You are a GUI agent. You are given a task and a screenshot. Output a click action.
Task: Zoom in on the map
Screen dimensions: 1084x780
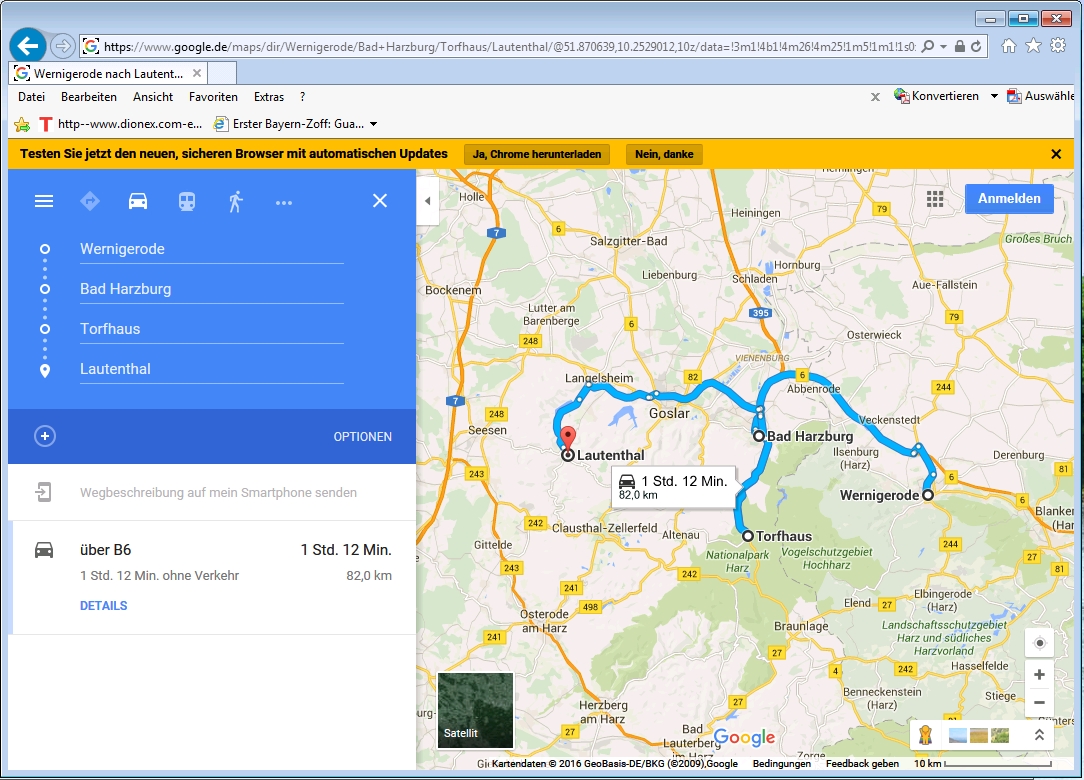coord(1039,674)
